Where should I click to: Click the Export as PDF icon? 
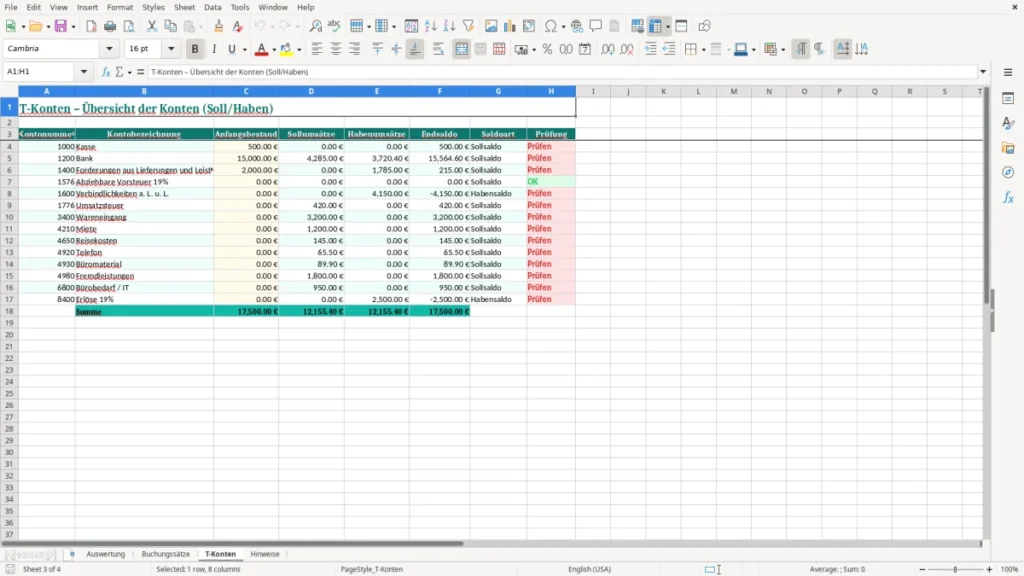tap(91, 26)
